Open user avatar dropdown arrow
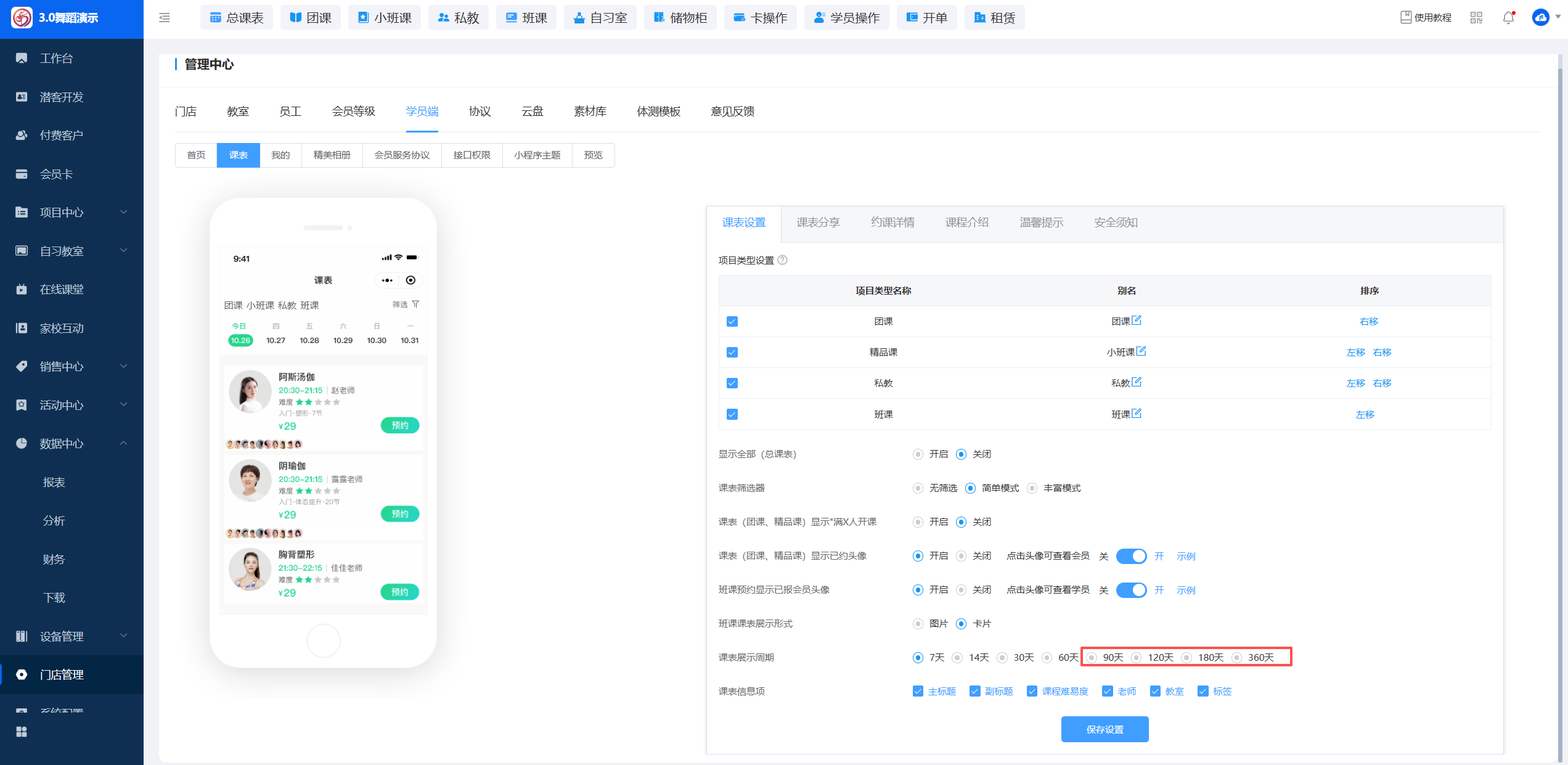 [x=1559, y=18]
